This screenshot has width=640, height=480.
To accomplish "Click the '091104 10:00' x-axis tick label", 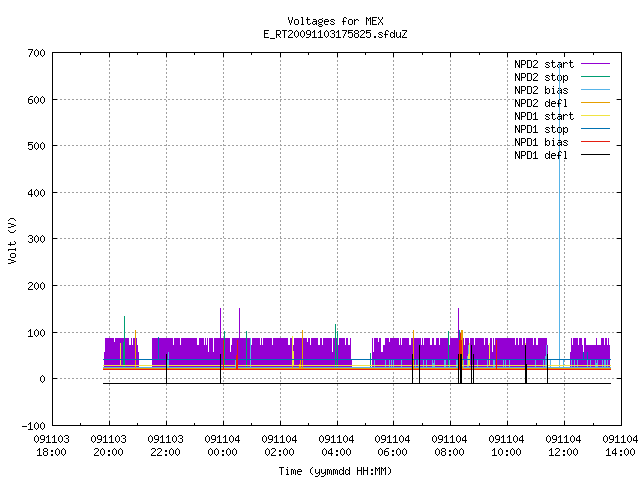I will point(506,446).
